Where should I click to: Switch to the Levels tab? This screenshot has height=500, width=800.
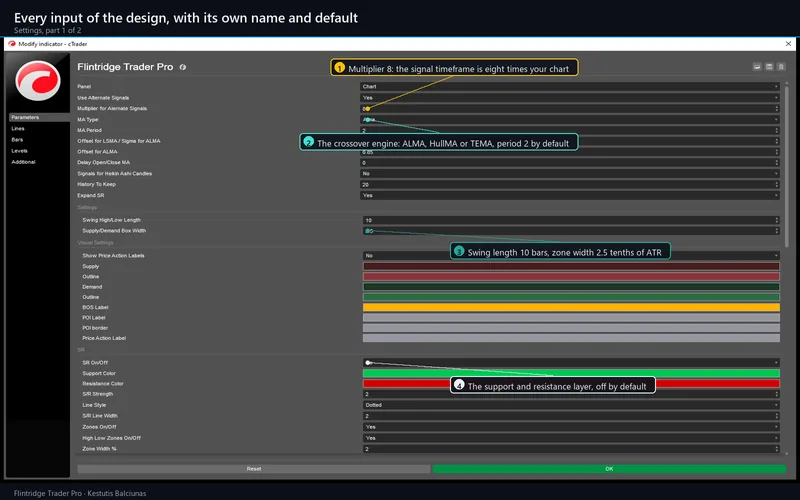(x=19, y=151)
